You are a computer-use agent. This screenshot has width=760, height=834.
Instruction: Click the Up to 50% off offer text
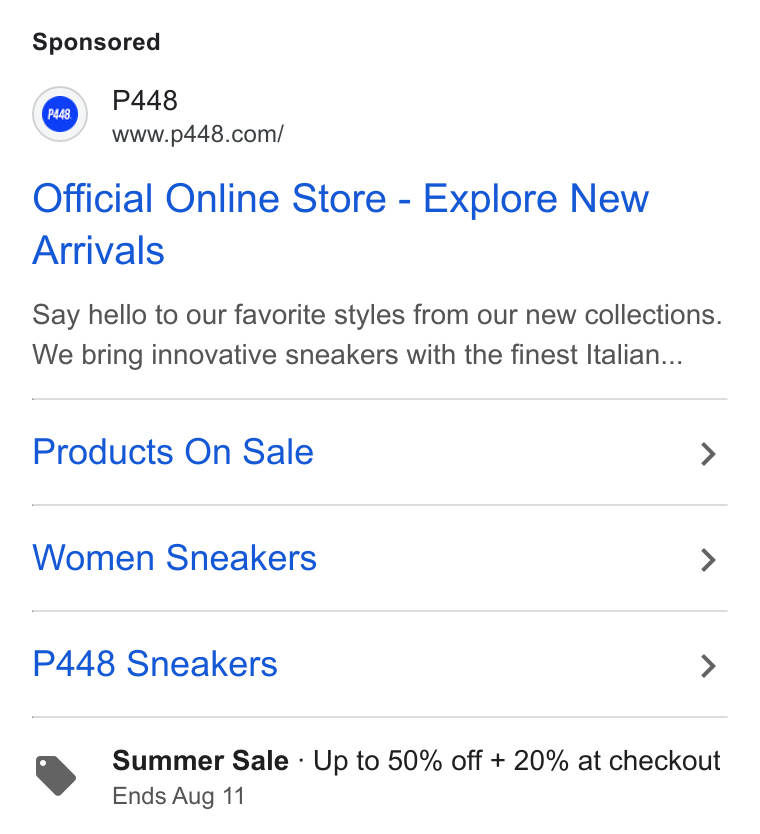click(x=398, y=761)
